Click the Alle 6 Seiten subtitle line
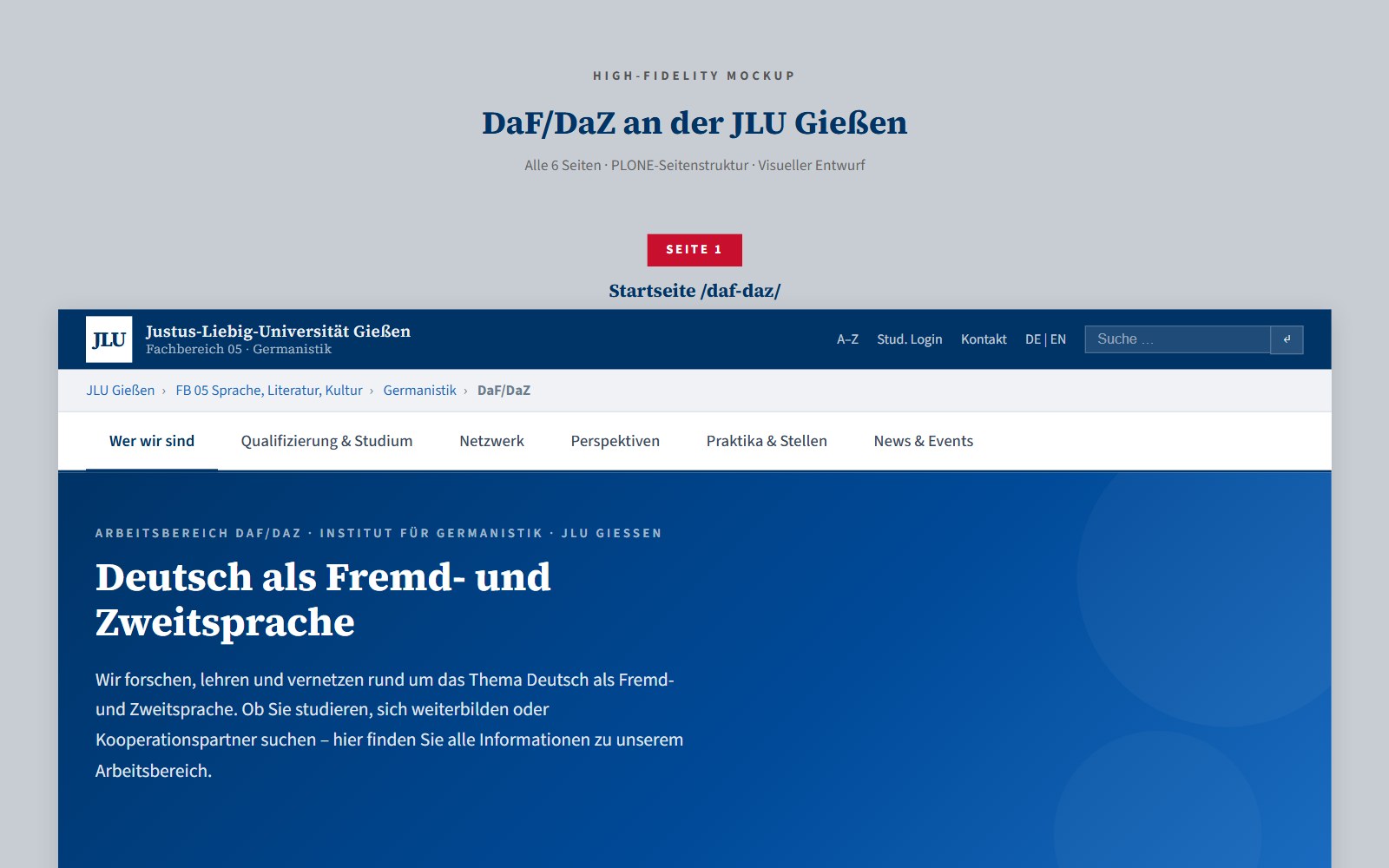 [x=694, y=165]
